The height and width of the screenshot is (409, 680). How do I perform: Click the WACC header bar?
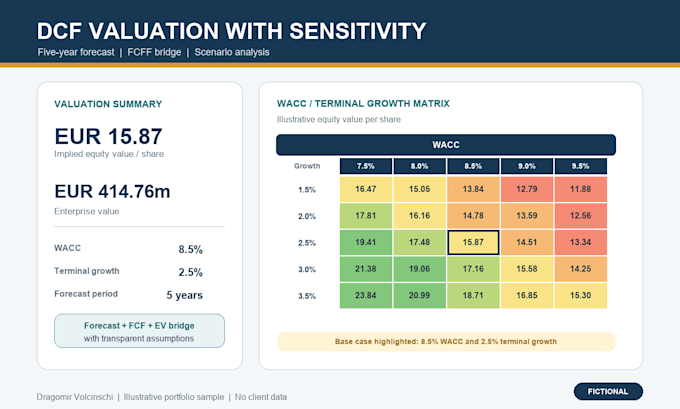[x=446, y=145]
